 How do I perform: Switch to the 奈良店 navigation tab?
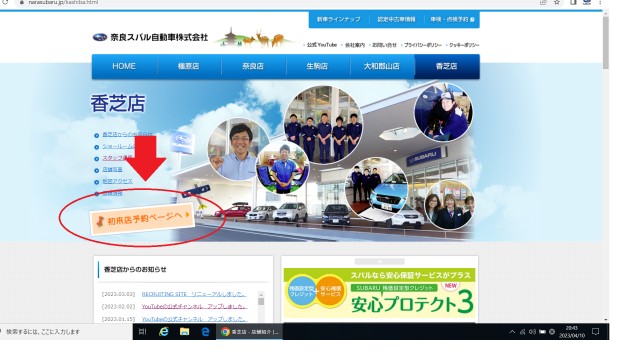(x=253, y=66)
